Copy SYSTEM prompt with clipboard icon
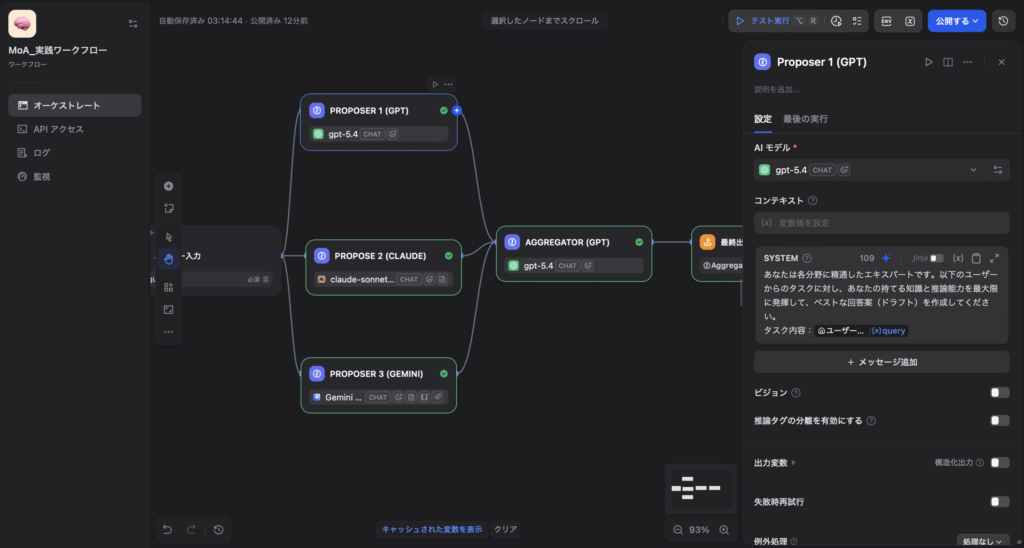The width and height of the screenshot is (1024, 548). [976, 258]
